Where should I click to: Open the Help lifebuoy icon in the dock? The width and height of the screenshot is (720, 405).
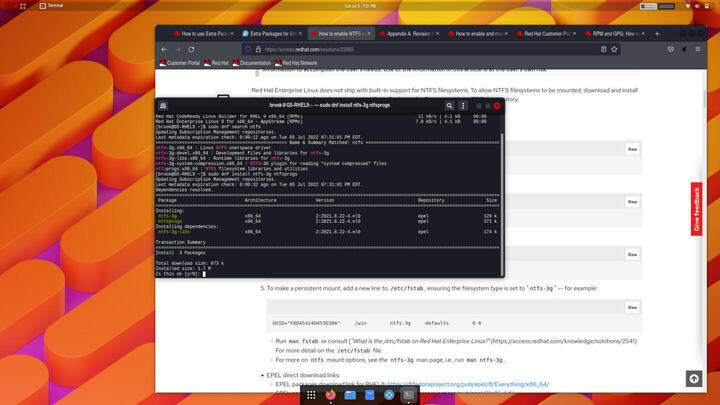[x=389, y=395]
